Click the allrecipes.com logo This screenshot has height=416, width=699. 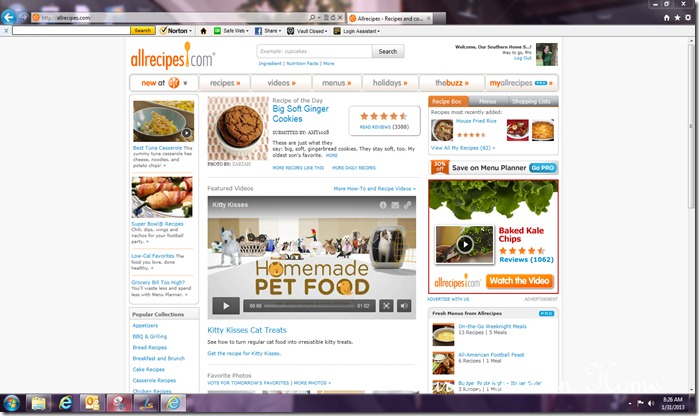point(172,56)
